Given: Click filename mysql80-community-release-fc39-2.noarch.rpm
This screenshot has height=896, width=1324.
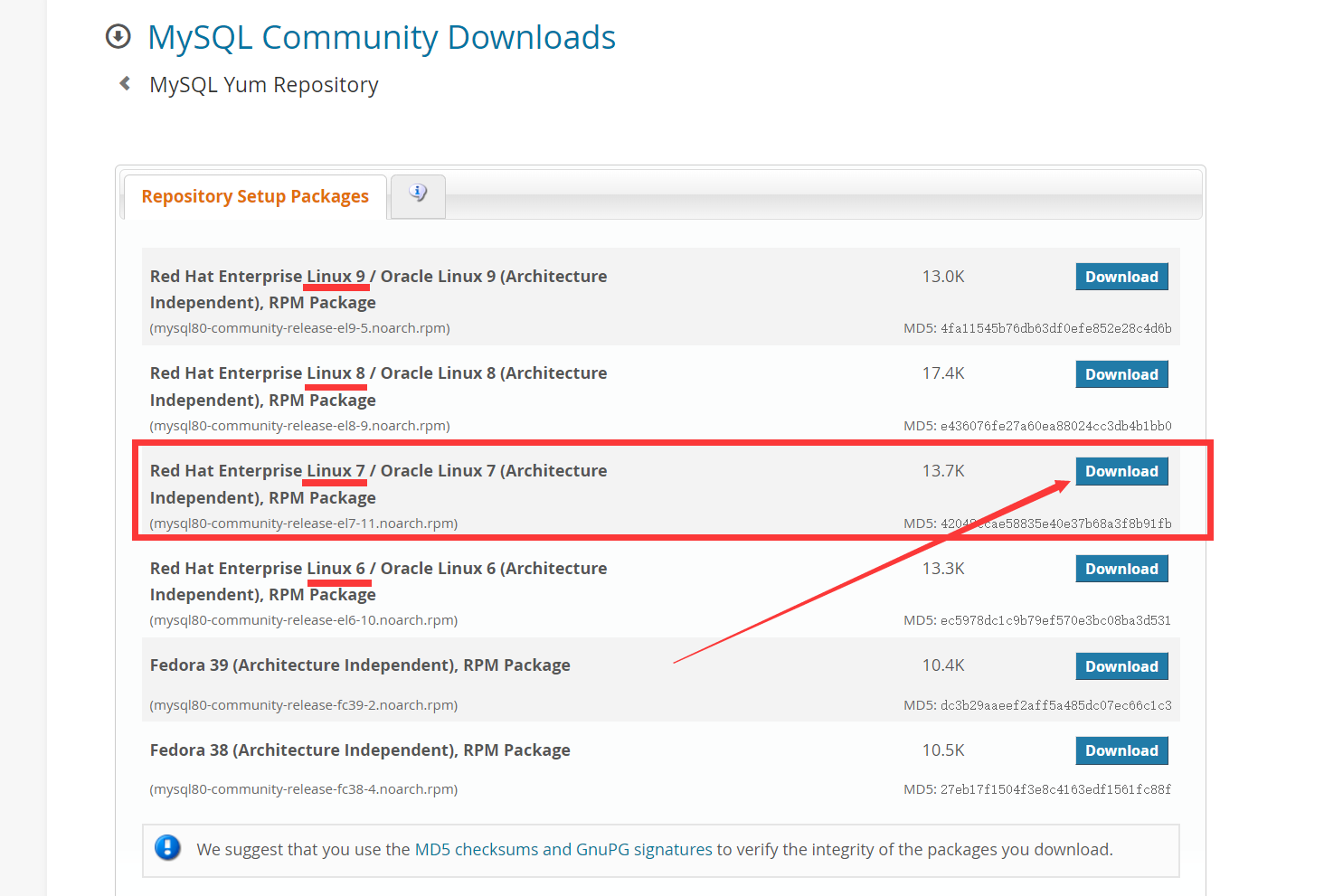Looking at the screenshot, I should pyautogui.click(x=304, y=705).
